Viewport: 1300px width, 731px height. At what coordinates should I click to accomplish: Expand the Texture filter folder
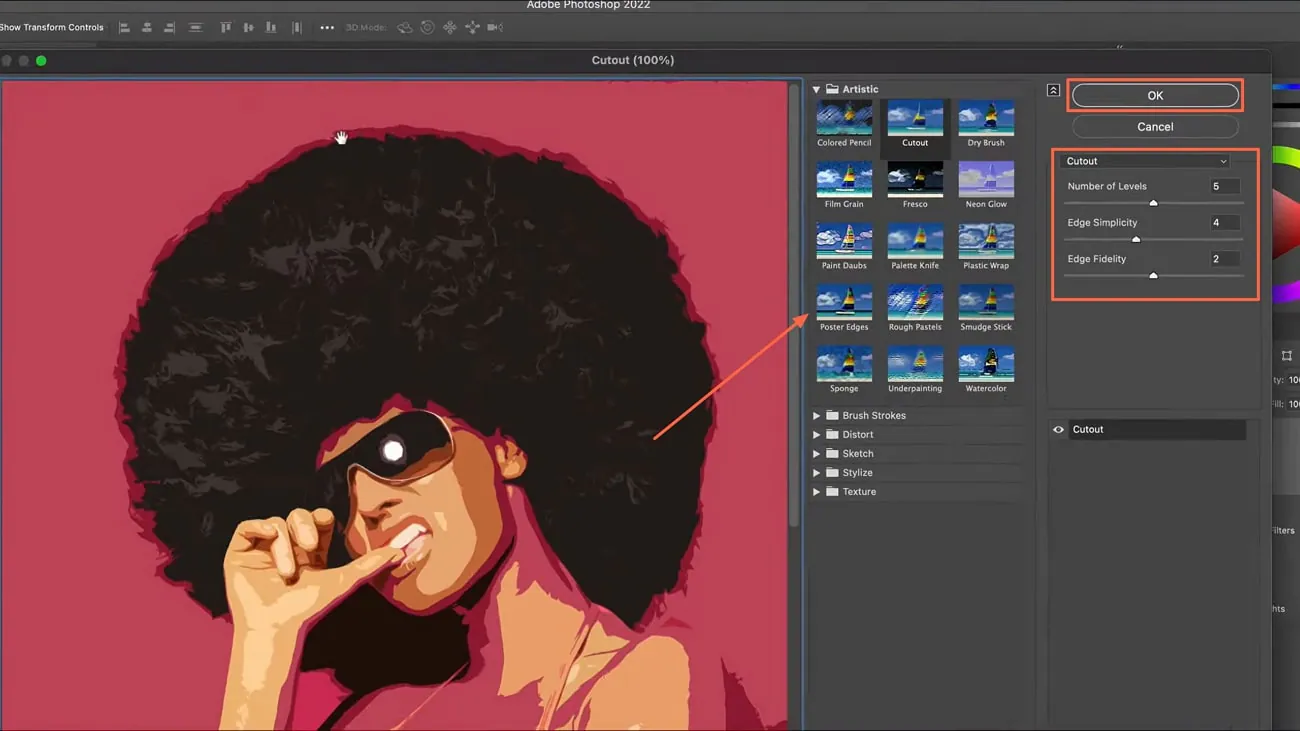point(816,491)
